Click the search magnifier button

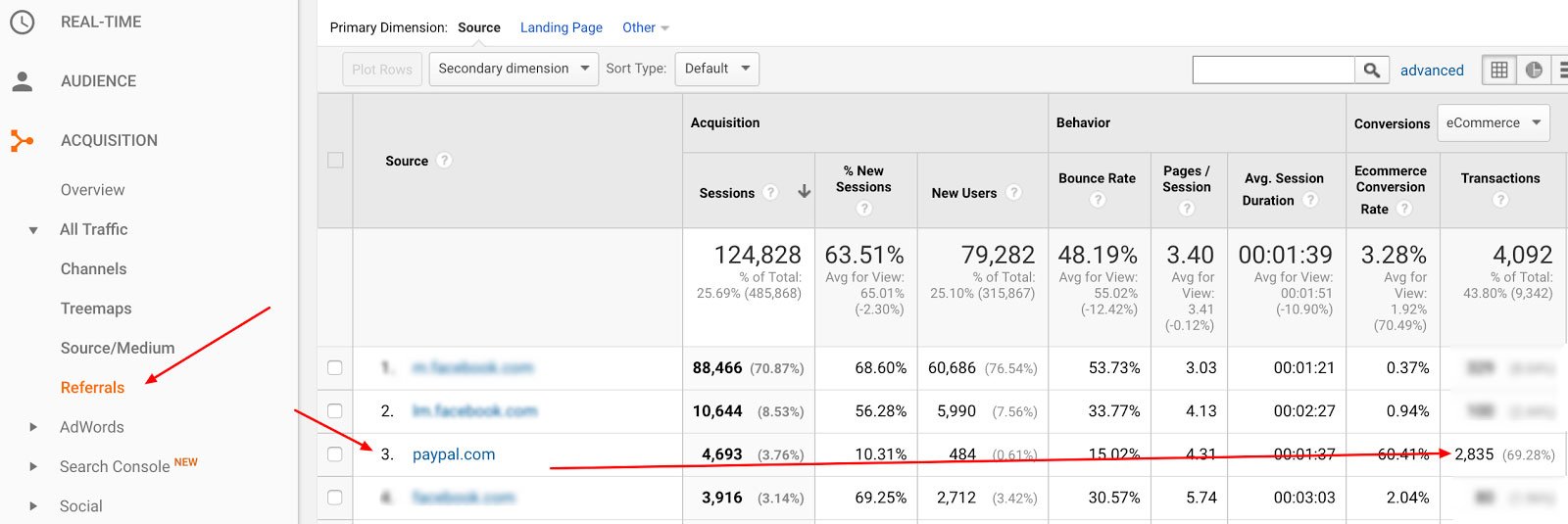[1372, 70]
